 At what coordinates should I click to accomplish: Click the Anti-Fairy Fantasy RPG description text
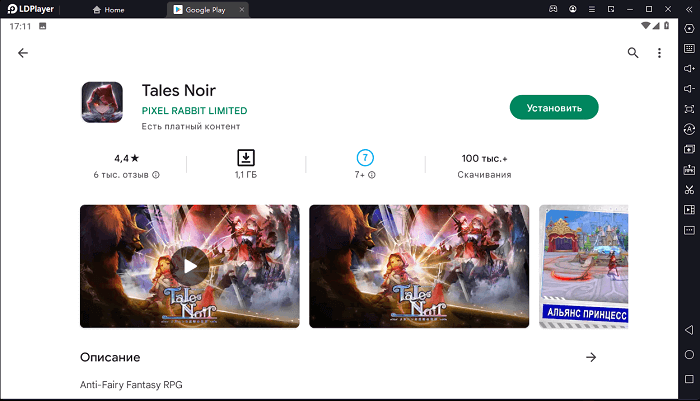[131, 385]
